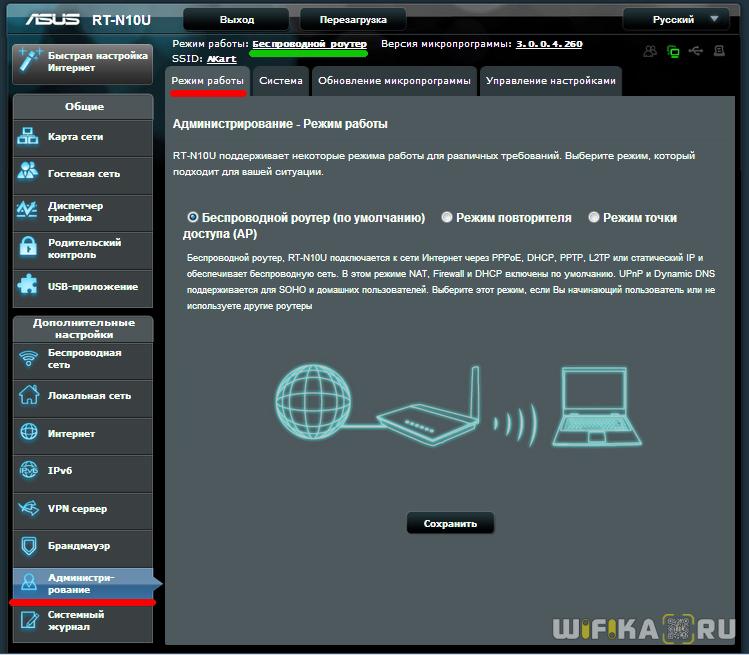Click firmware version 3.0.0.4.260 link

(549, 44)
